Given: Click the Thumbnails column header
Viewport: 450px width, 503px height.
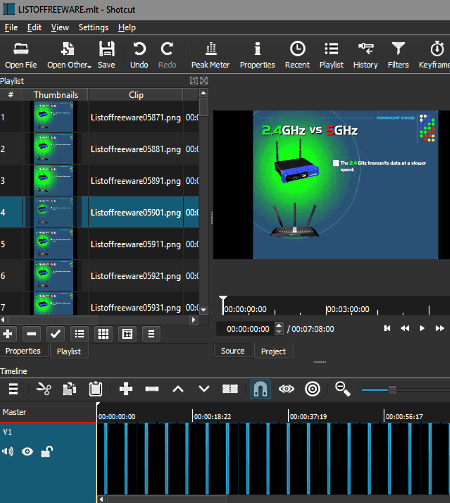Looking at the screenshot, I should [x=56, y=95].
